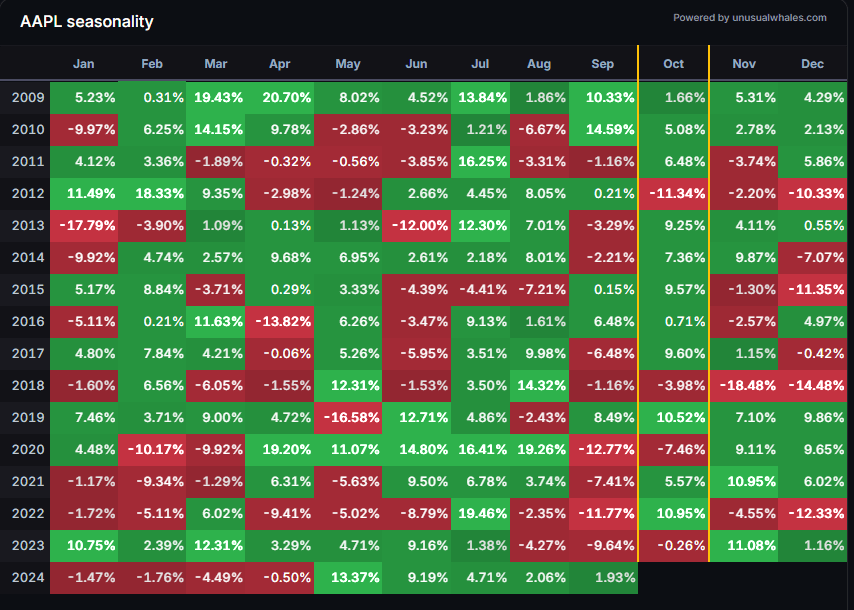Select the Oct column header
Screen dimensions: 854x610
coord(673,64)
